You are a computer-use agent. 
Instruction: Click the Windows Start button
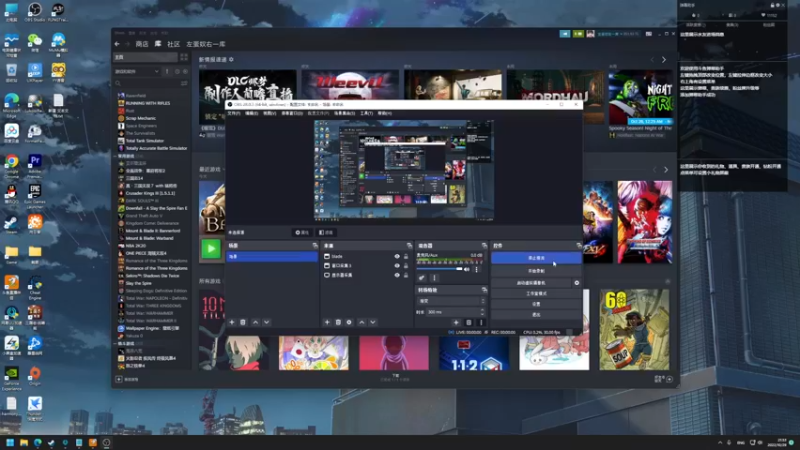point(10,443)
